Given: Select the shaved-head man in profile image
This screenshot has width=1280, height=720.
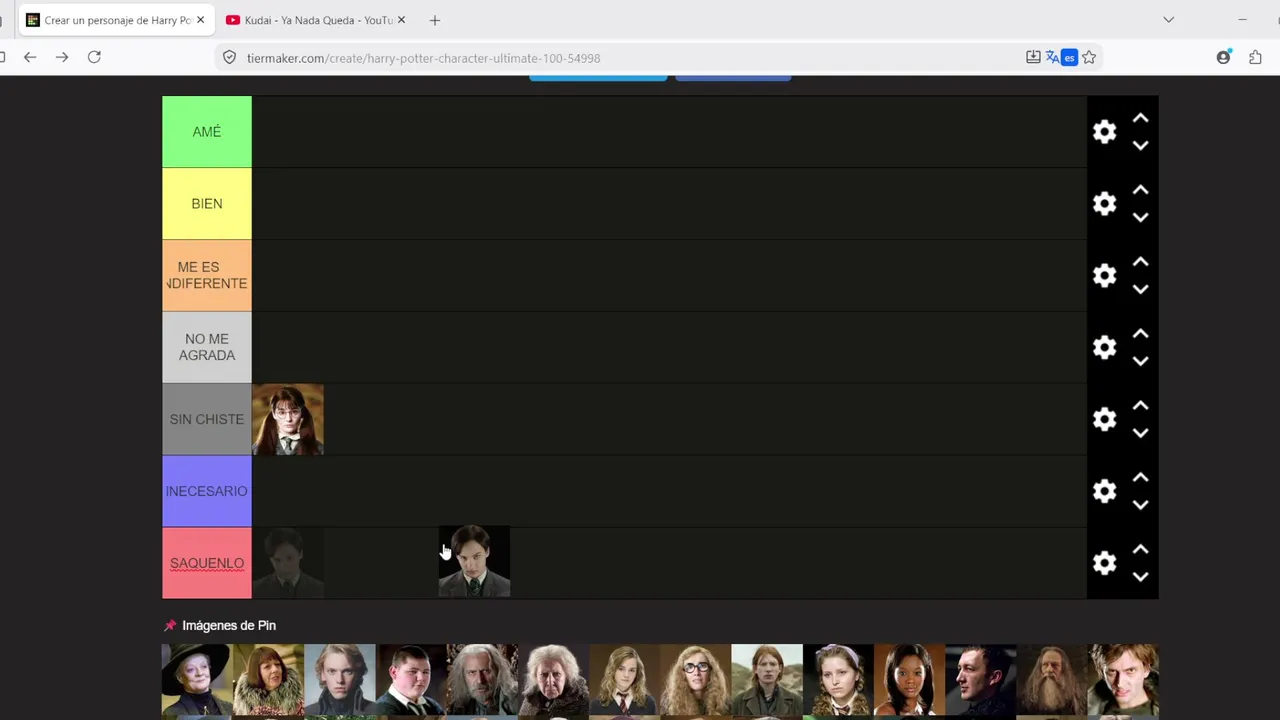Looking at the screenshot, I should (980, 681).
